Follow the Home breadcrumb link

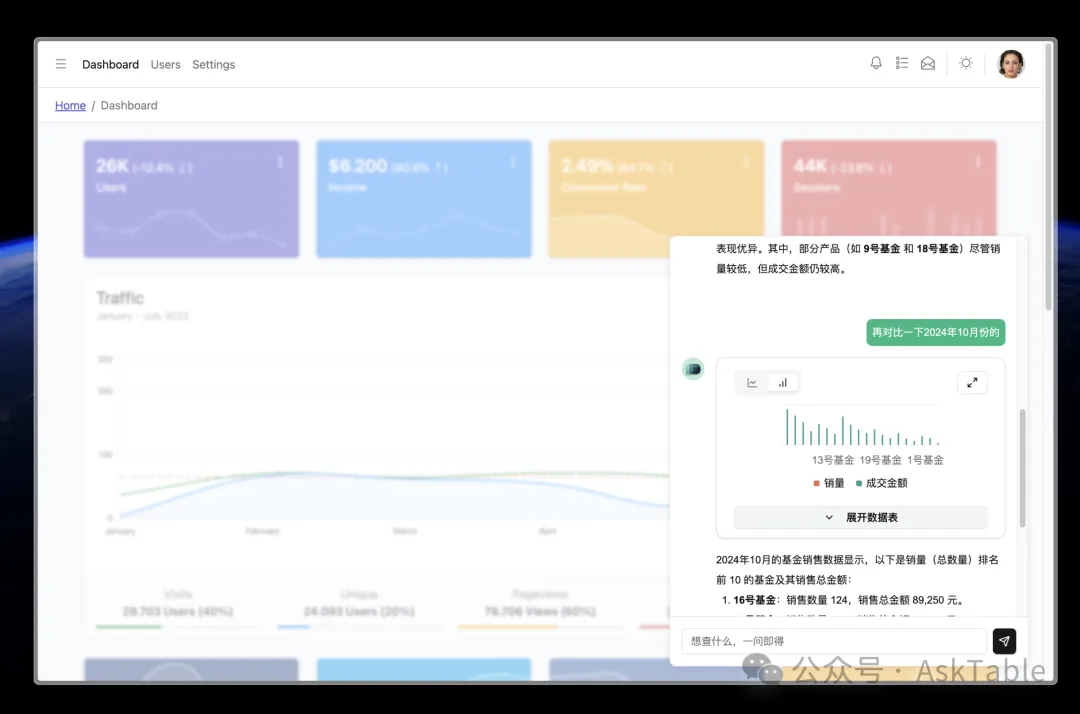pyautogui.click(x=70, y=105)
